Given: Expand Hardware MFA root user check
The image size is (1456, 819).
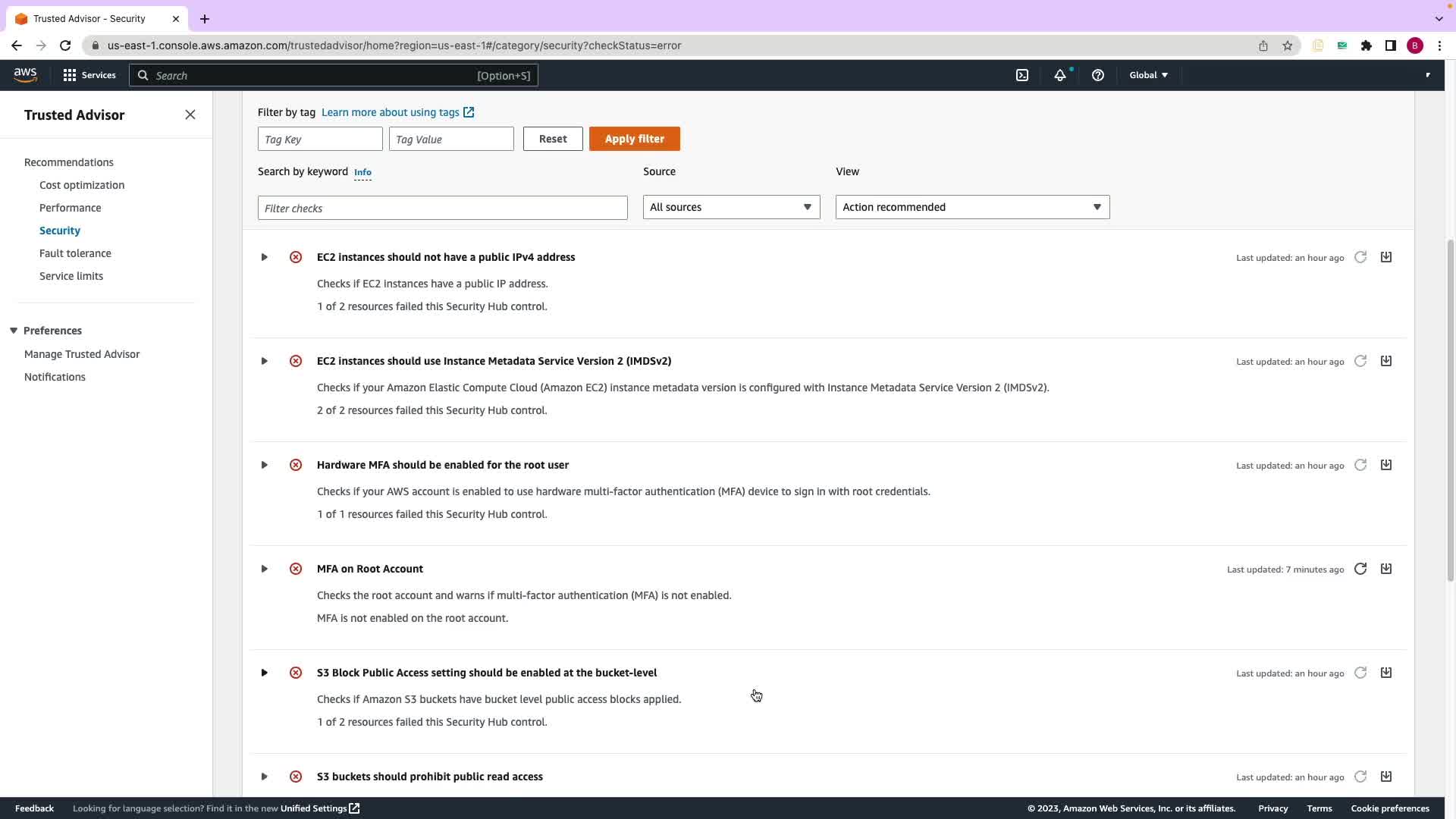Looking at the screenshot, I should pyautogui.click(x=265, y=465).
